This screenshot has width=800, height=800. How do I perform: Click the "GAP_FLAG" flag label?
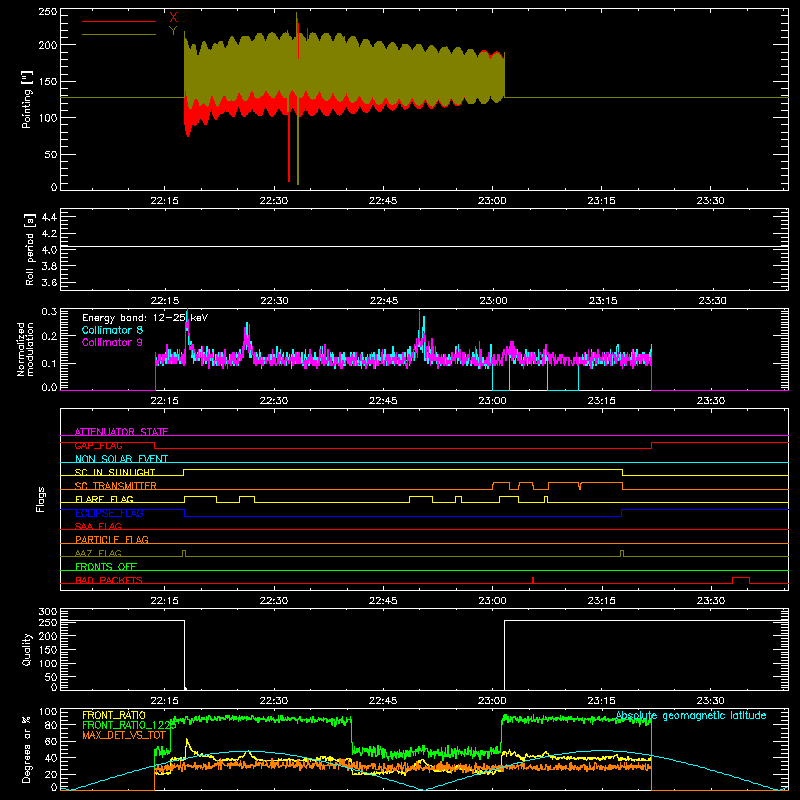pyautogui.click(x=98, y=445)
